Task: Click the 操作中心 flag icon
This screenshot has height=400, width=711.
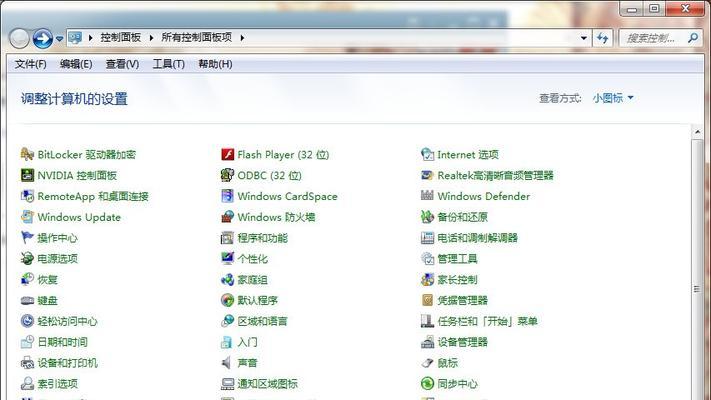Action: pyautogui.click(x=27, y=238)
